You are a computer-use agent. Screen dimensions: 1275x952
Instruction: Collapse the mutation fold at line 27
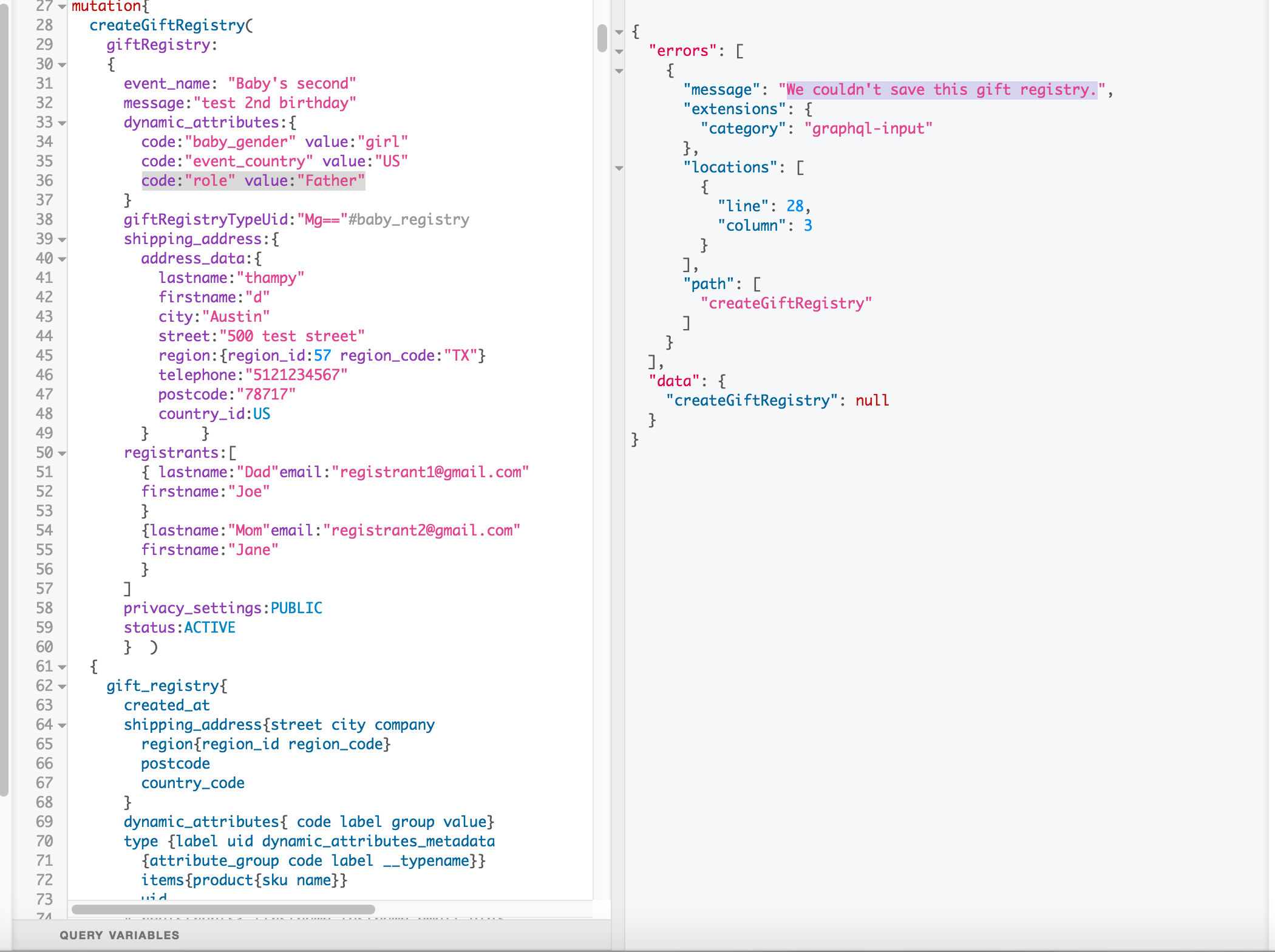coord(61,7)
